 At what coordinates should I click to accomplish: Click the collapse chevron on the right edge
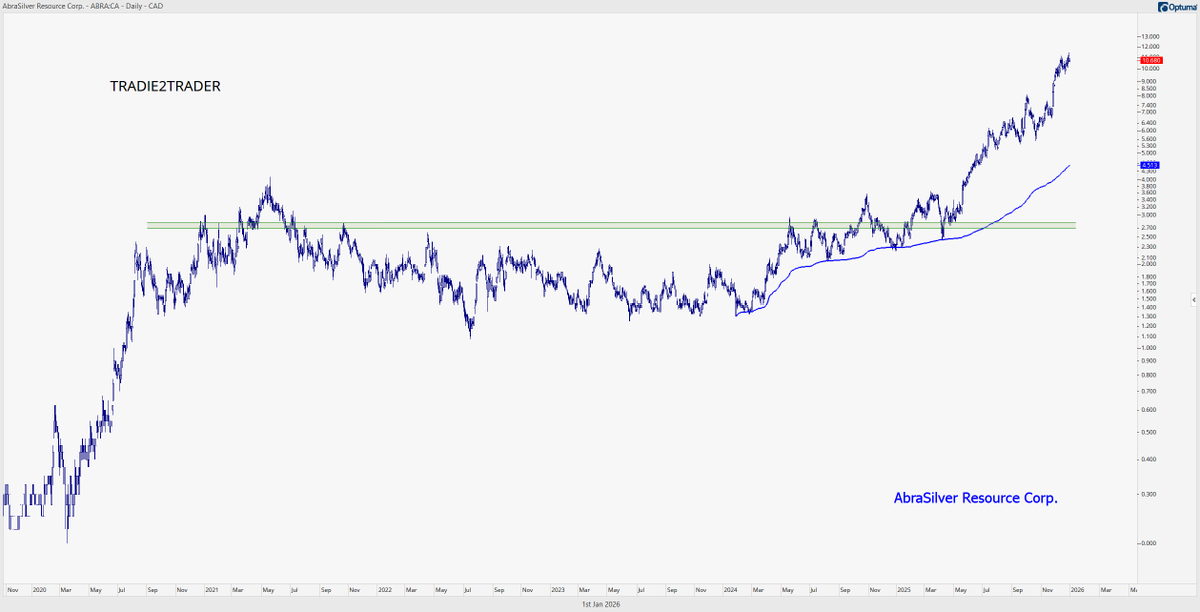[x=1193, y=298]
